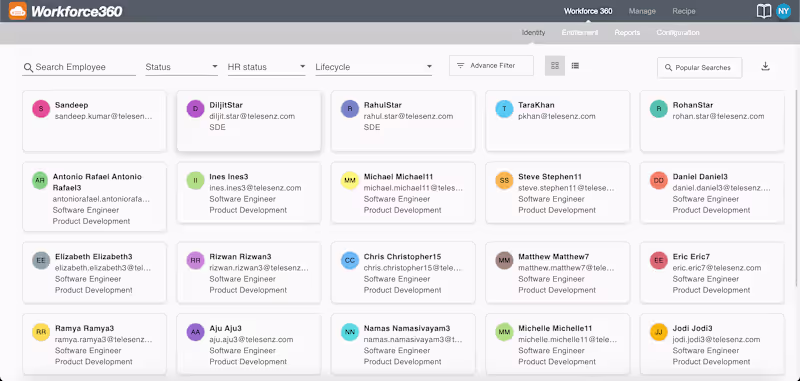800x381 pixels.
Task: Click the Advance Filter button
Action: 491,66
